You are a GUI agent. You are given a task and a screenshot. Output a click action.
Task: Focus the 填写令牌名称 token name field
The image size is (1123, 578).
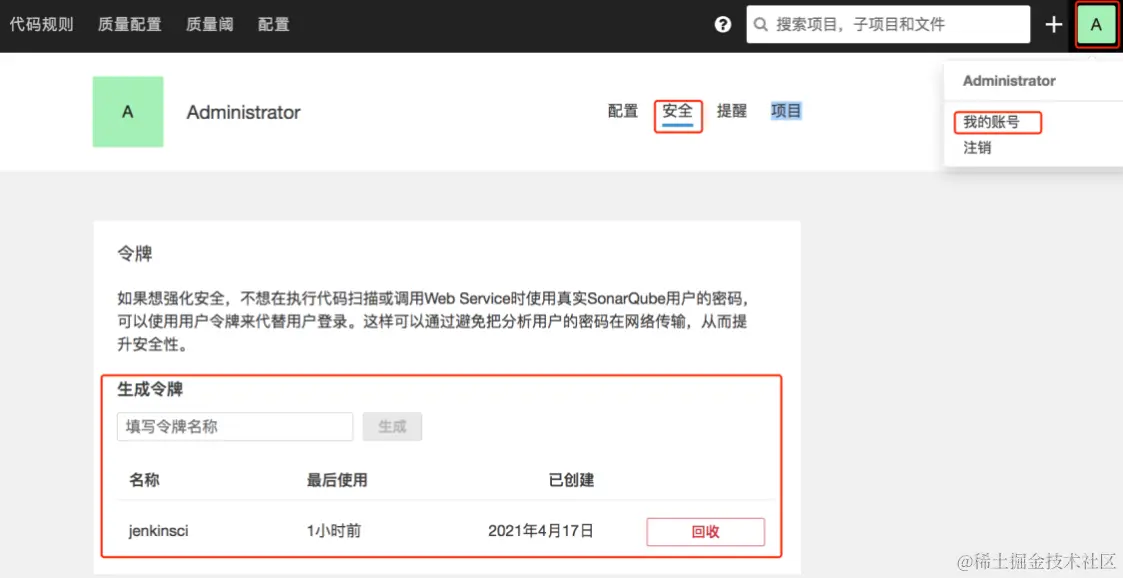tap(235, 427)
